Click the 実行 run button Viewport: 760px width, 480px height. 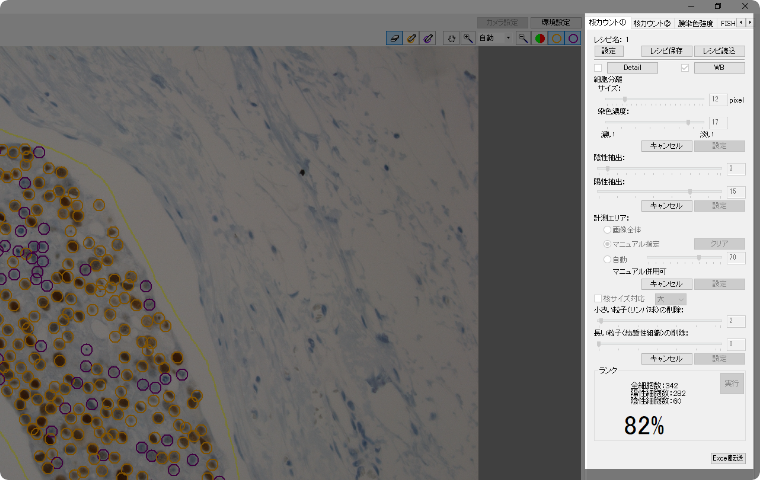732,384
